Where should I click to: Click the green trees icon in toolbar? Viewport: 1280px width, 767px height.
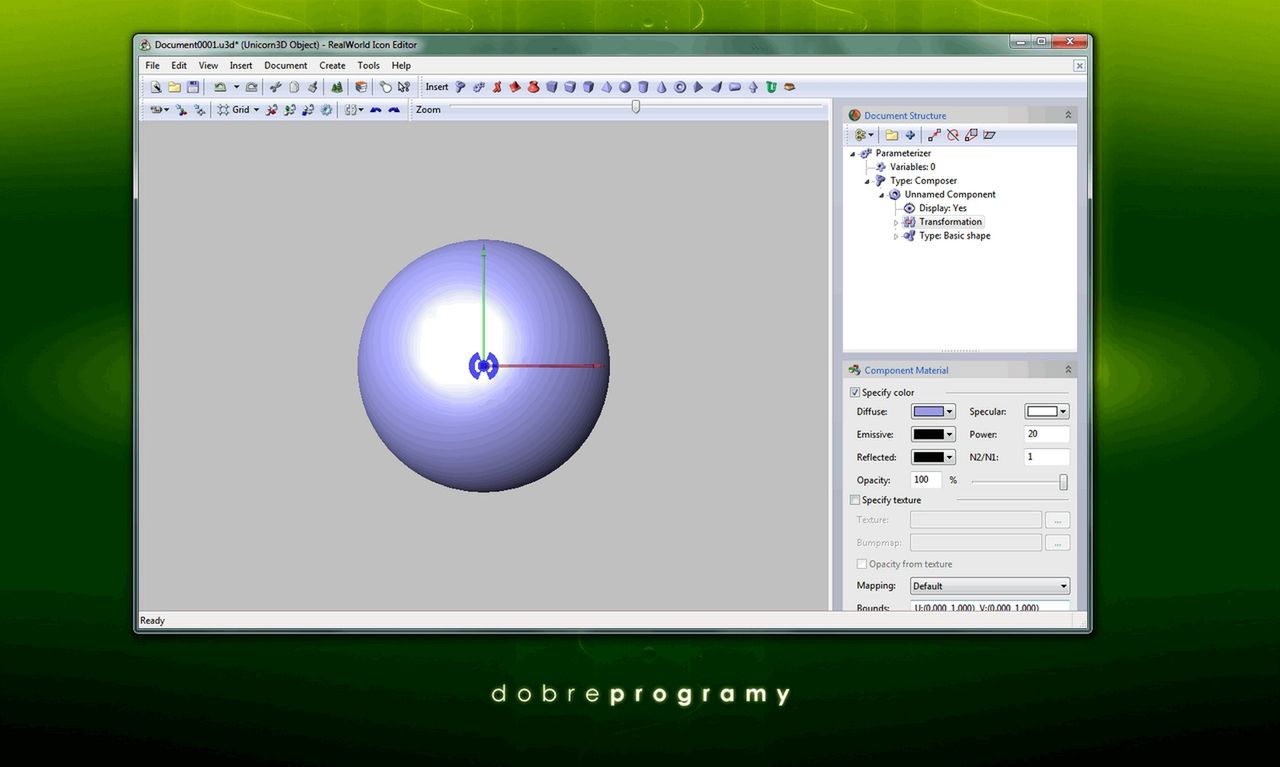coord(337,87)
